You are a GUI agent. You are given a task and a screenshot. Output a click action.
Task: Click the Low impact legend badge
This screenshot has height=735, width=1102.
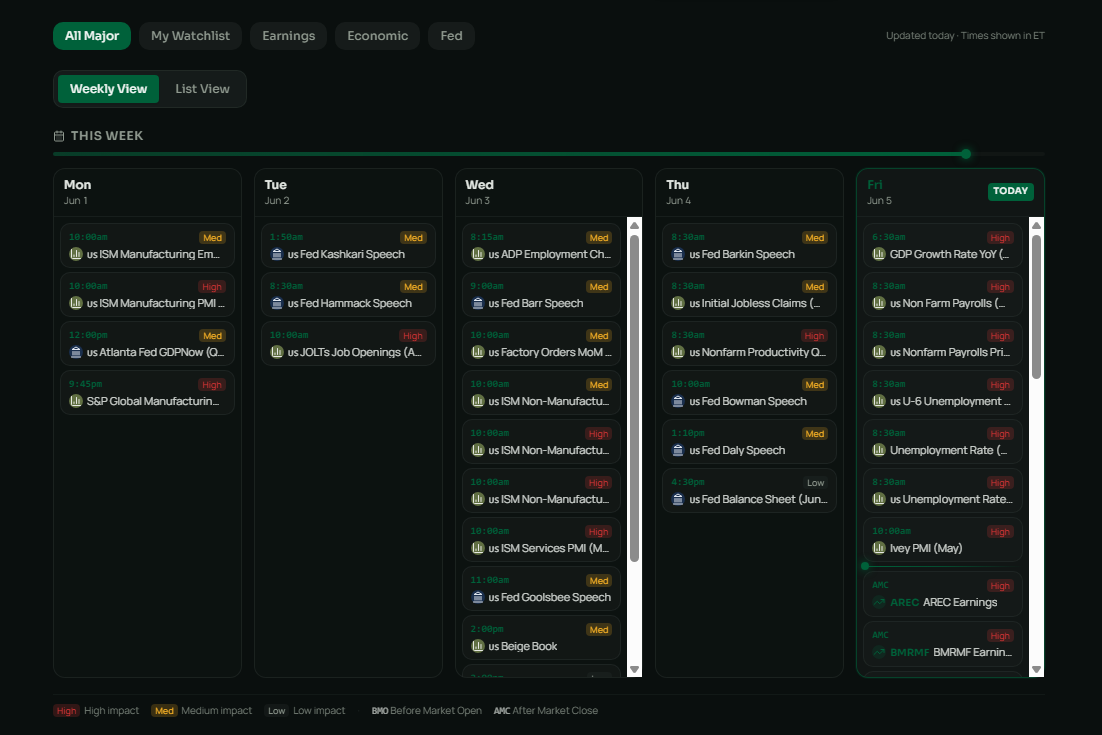tap(277, 711)
